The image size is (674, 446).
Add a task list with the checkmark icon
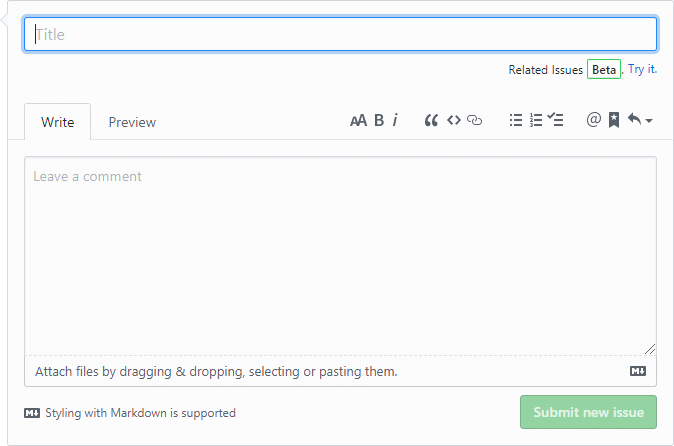557,121
